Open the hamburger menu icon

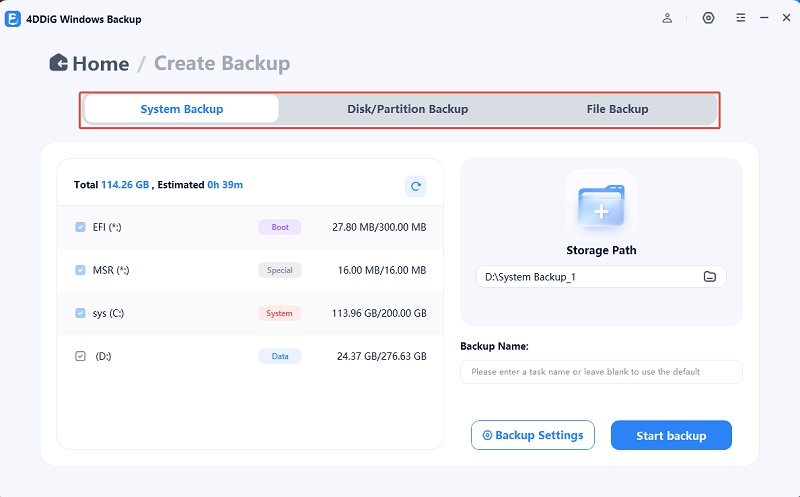[740, 18]
